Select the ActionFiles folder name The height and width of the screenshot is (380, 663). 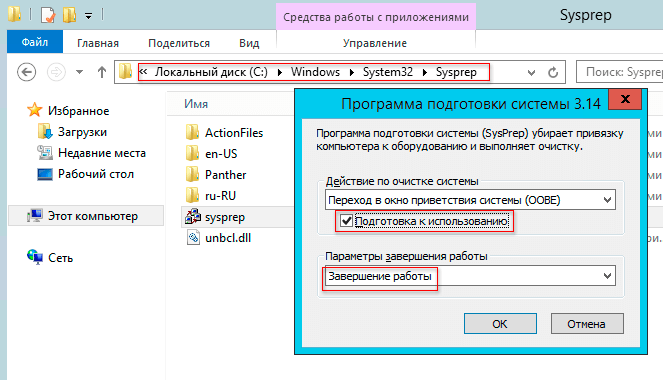tap(234, 133)
